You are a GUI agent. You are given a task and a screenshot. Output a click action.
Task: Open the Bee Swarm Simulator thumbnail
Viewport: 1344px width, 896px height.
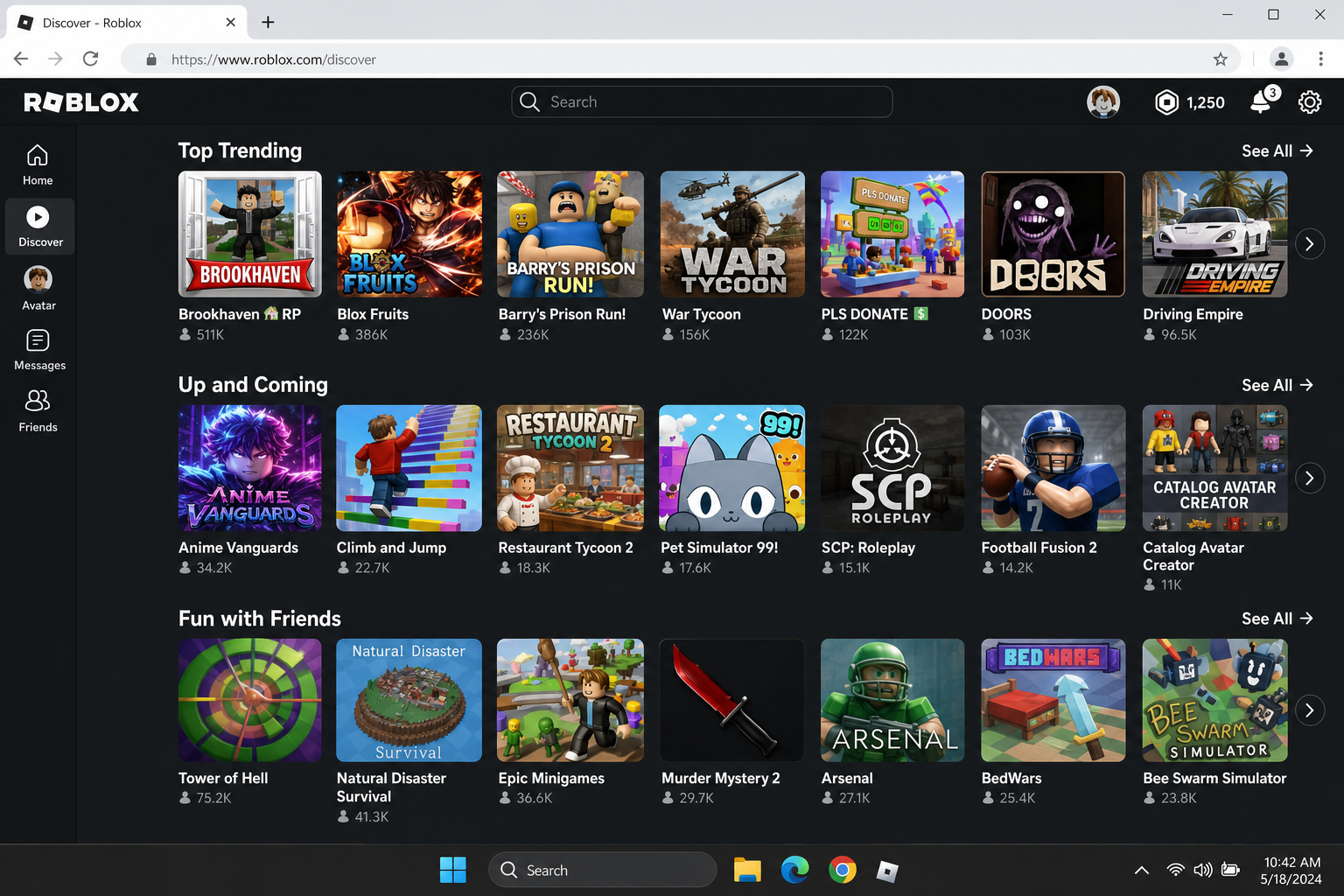[1215, 700]
